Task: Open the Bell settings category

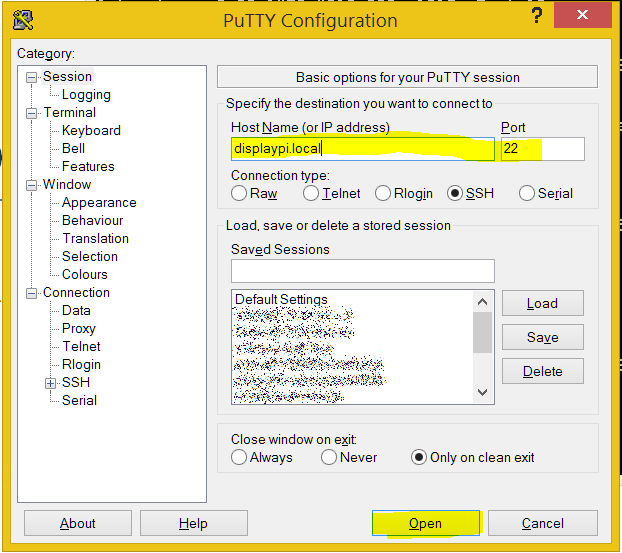Action: [73, 148]
